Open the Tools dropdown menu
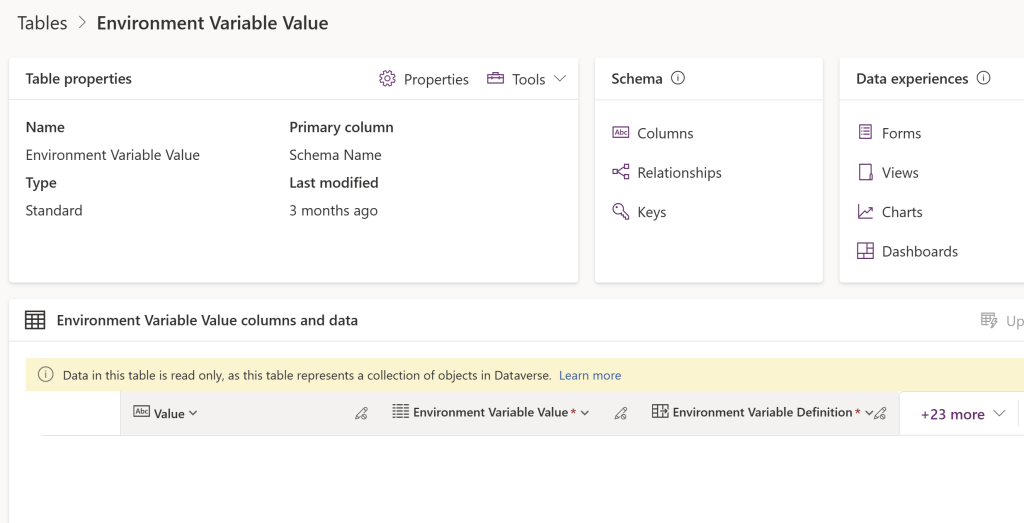The width and height of the screenshot is (1024, 523). (x=527, y=79)
